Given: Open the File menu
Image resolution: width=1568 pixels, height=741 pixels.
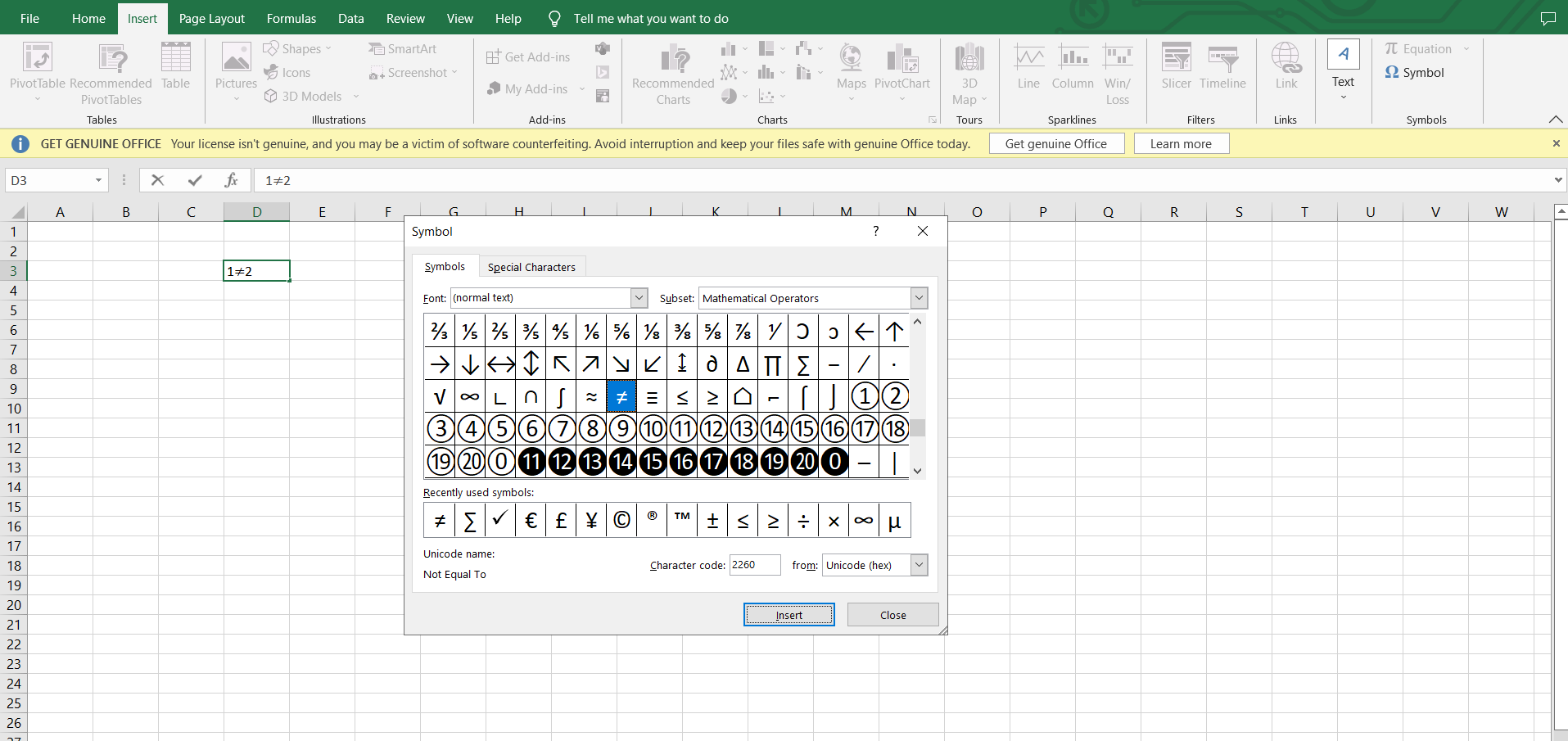Looking at the screenshot, I should pos(29,18).
